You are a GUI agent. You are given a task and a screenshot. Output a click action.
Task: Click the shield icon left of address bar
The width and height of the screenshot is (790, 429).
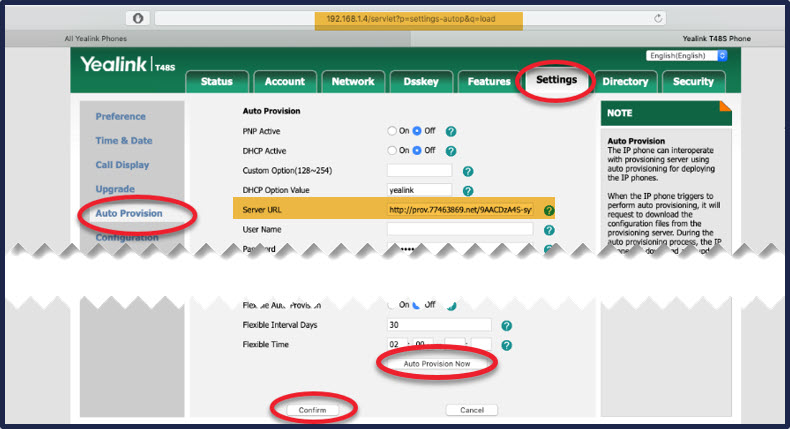(138, 19)
